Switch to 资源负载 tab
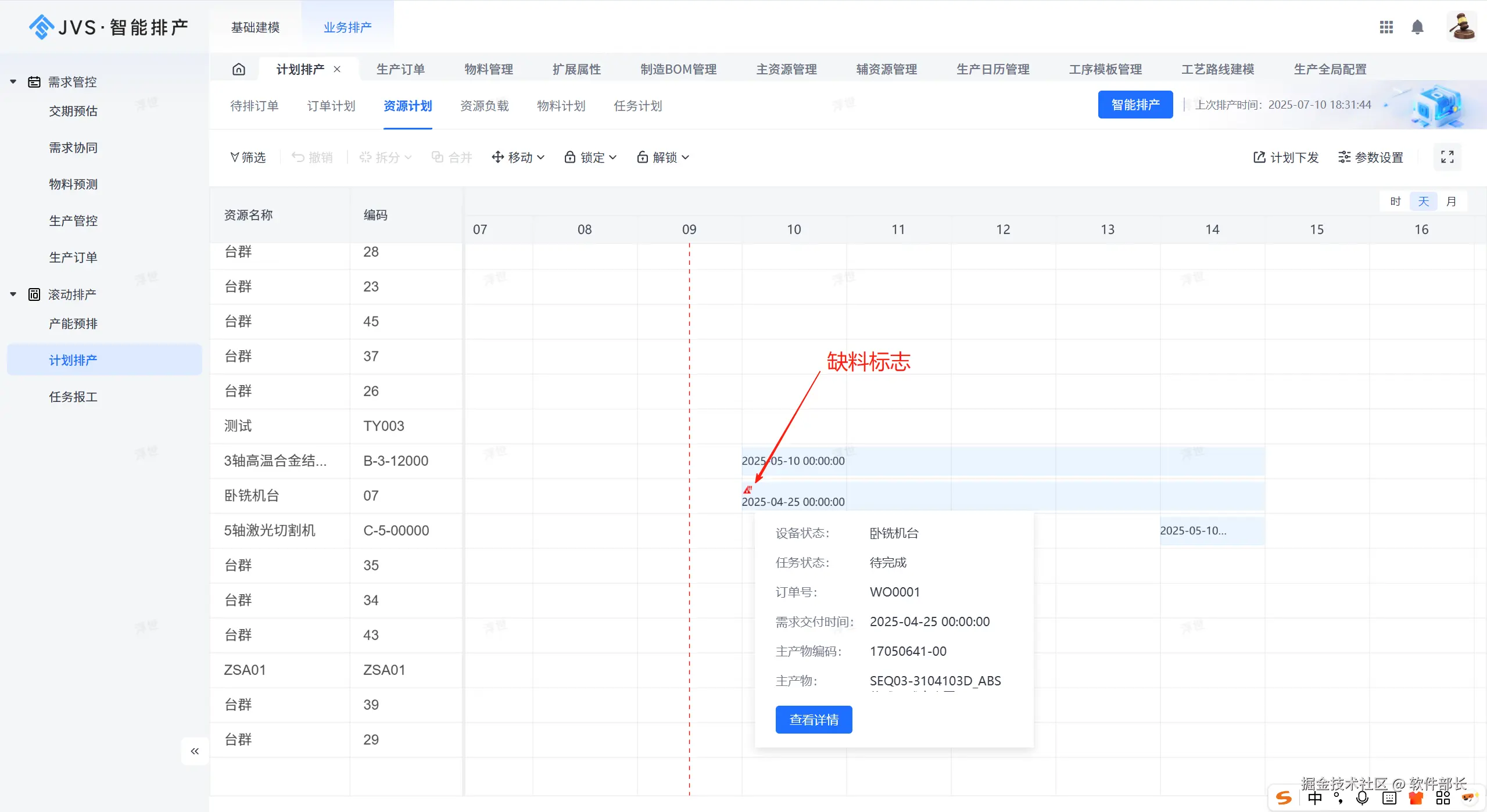1487x812 pixels. point(484,106)
